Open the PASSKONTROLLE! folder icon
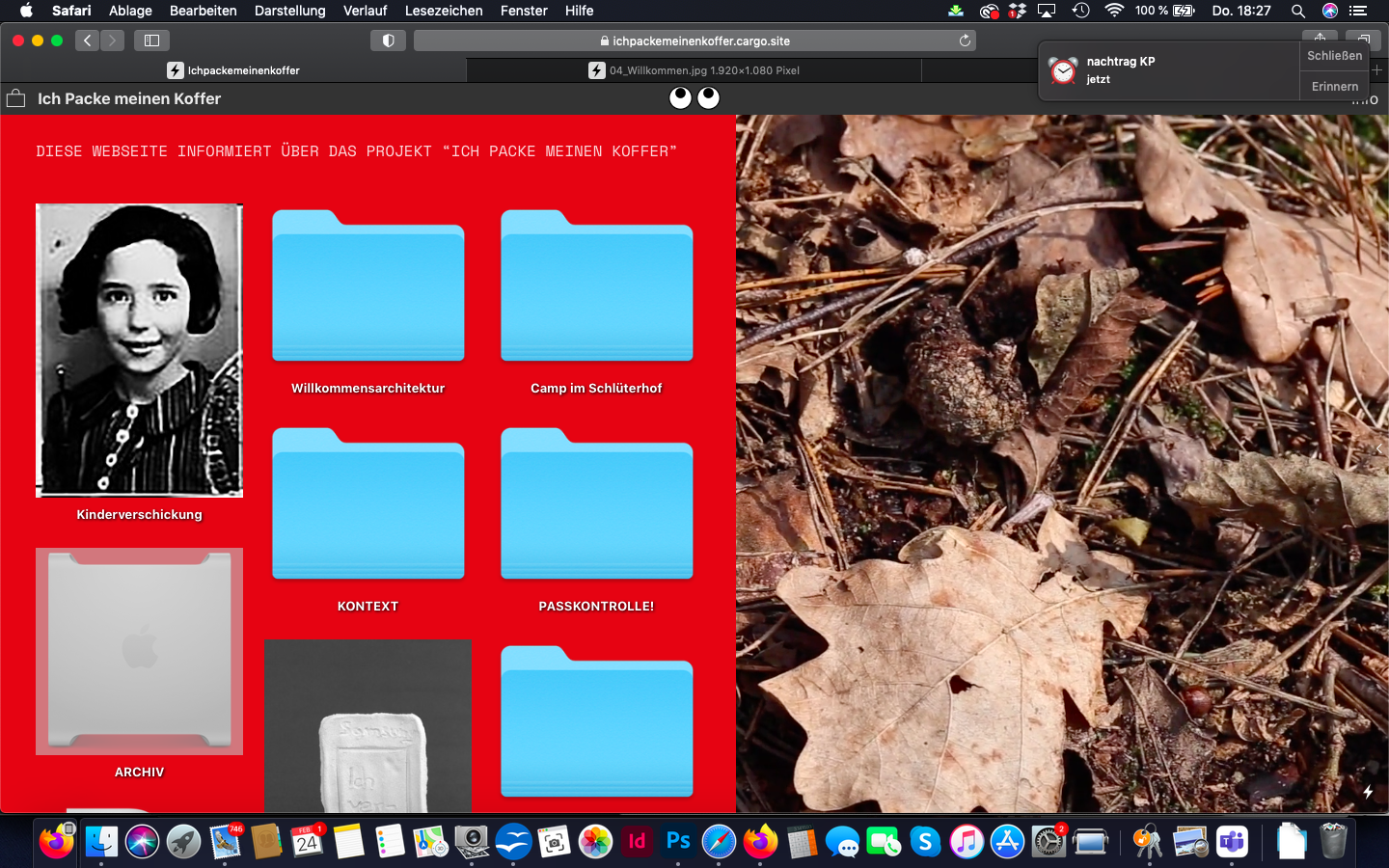Screen dimensions: 1389x868 (x=597, y=503)
